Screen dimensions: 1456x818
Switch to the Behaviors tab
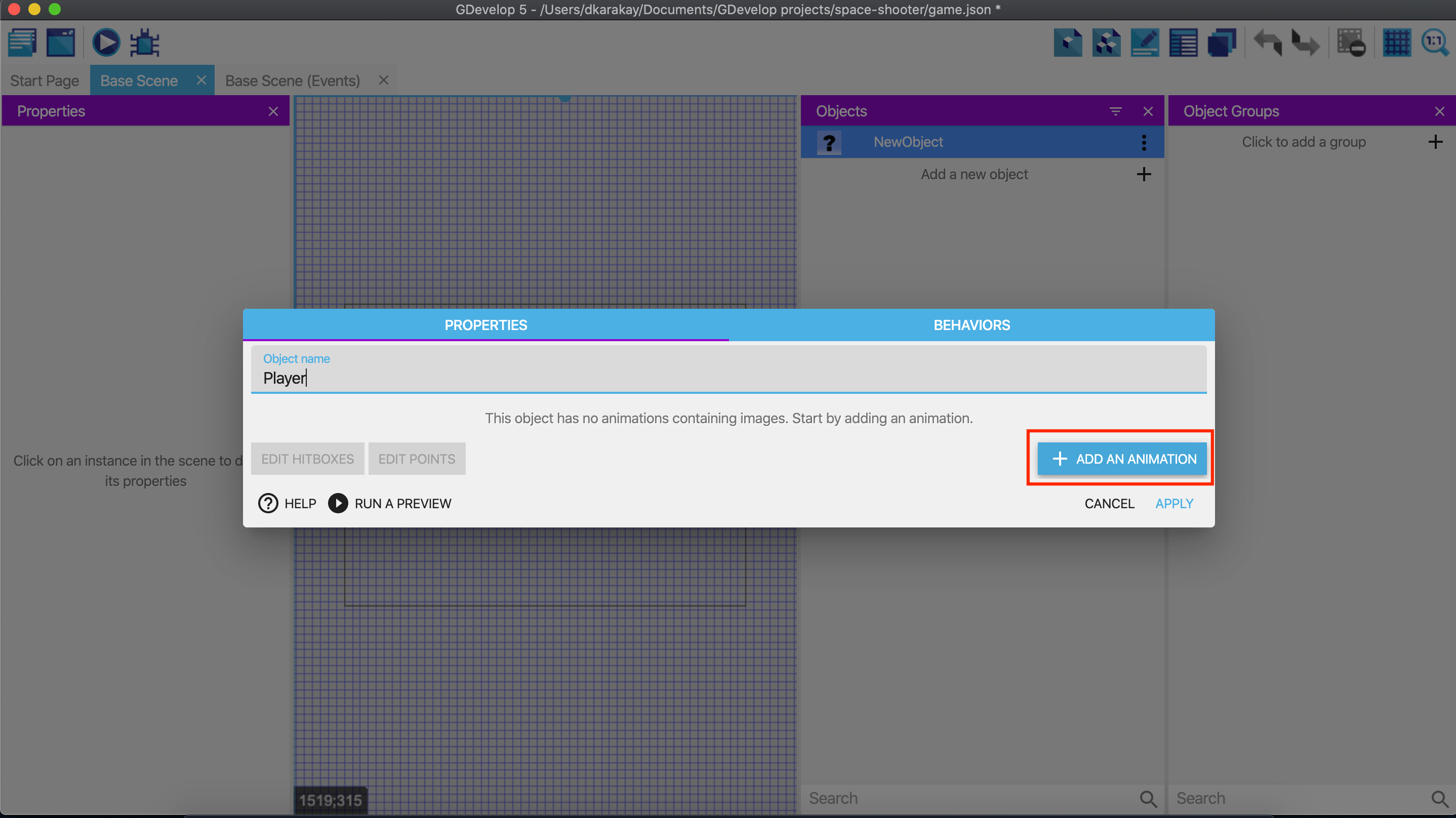point(971,325)
